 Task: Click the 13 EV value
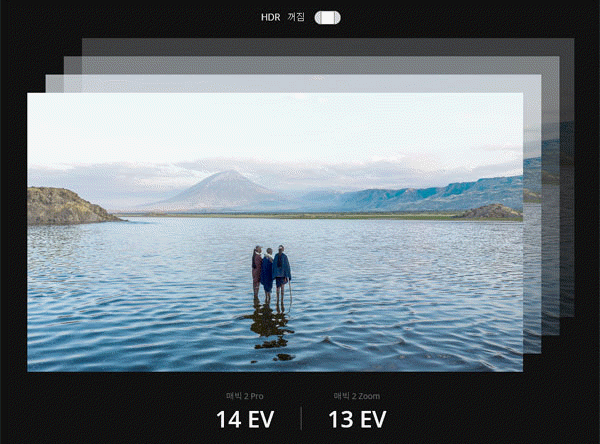point(357,420)
